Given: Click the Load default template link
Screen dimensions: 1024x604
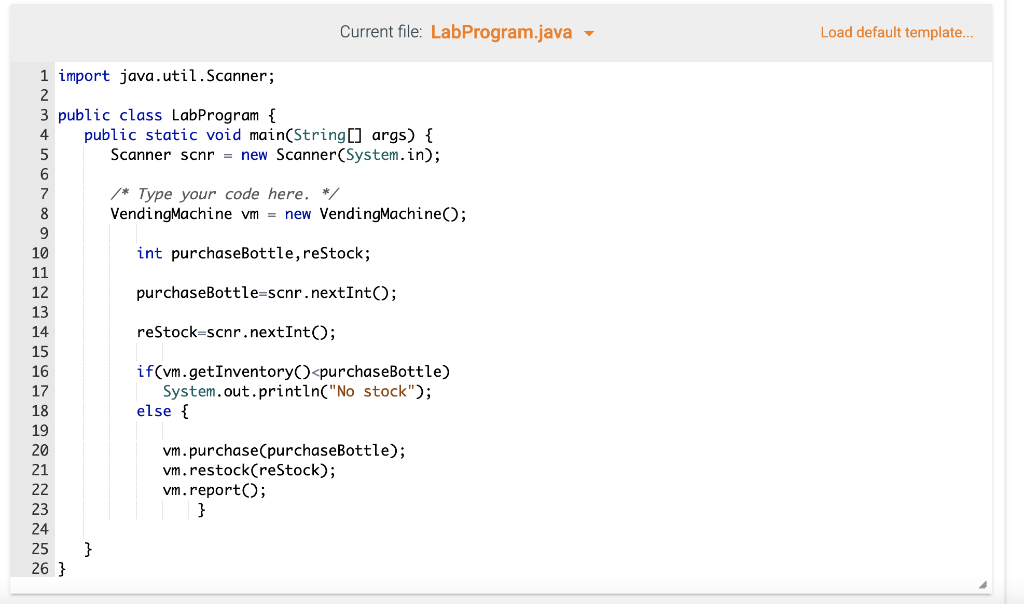Looking at the screenshot, I should pyautogui.click(x=896, y=32).
